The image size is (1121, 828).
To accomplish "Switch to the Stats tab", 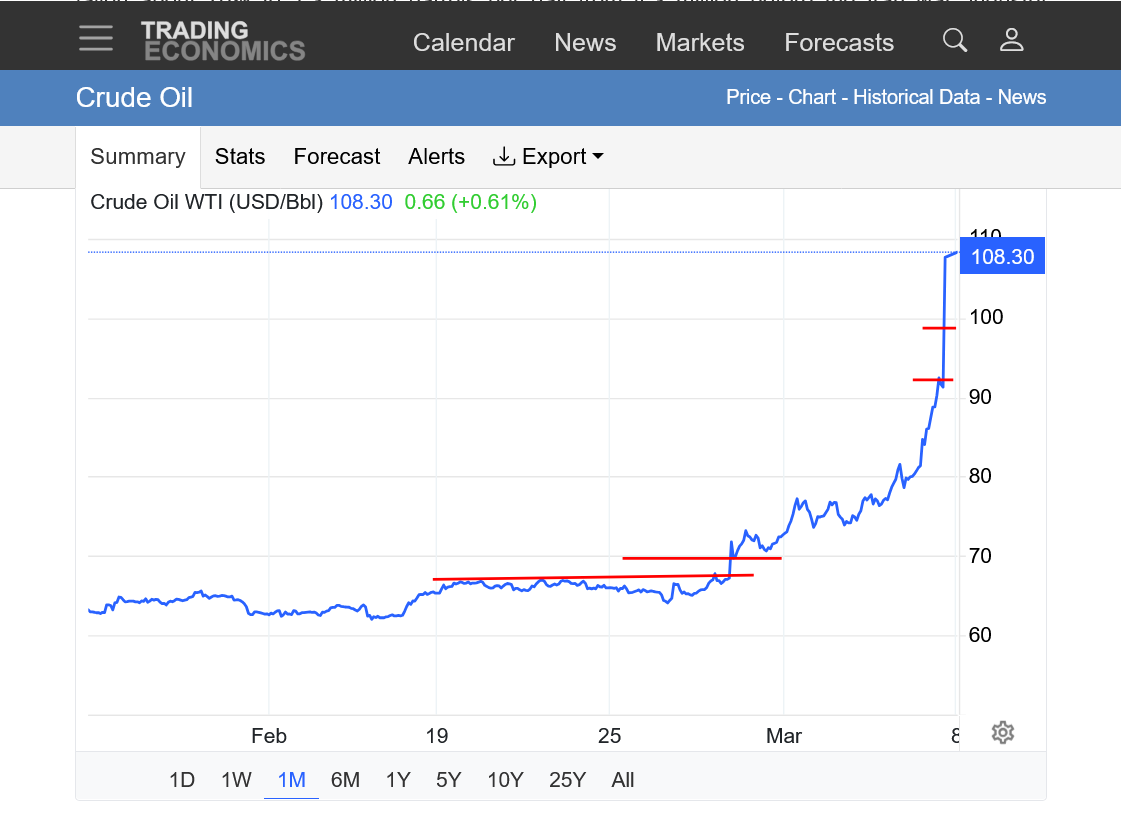I will (x=240, y=157).
